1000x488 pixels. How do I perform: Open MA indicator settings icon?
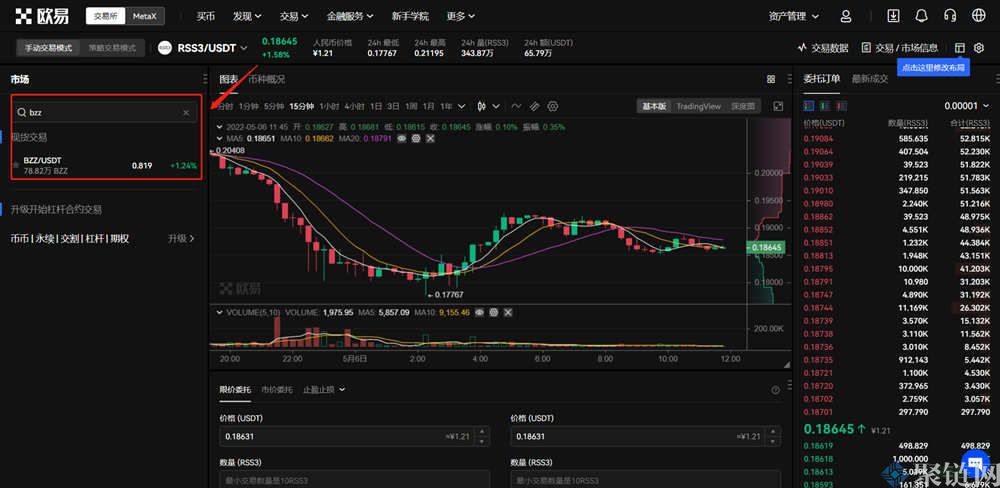(416, 138)
